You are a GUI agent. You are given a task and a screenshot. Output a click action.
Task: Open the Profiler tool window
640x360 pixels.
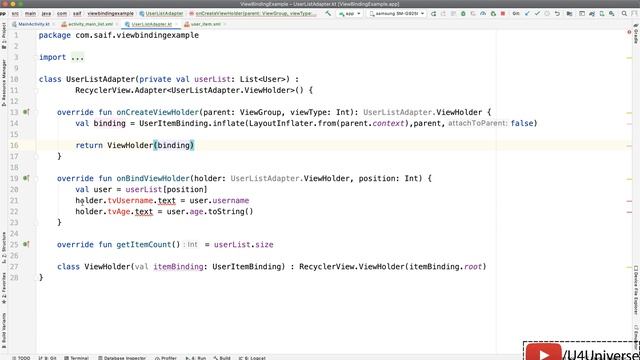[166, 358]
